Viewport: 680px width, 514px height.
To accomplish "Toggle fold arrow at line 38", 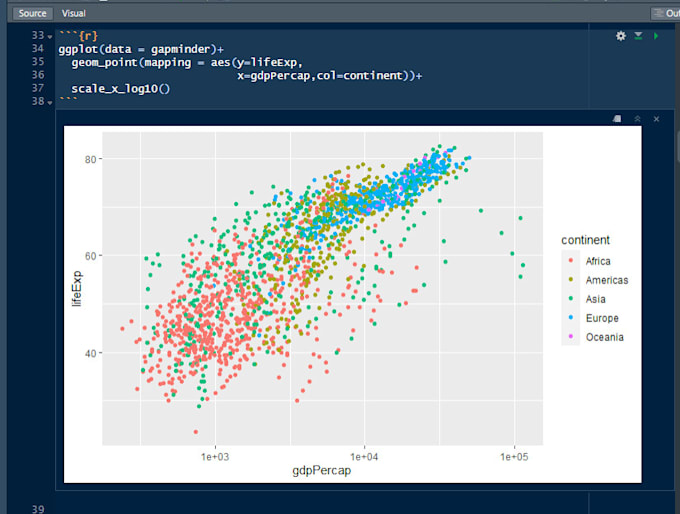I will [50, 103].
